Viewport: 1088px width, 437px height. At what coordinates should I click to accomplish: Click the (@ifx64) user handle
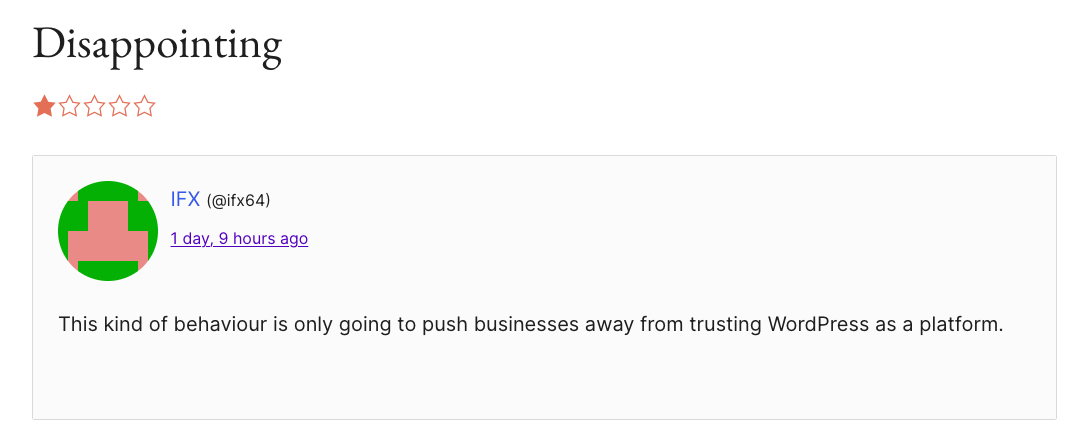[239, 201]
